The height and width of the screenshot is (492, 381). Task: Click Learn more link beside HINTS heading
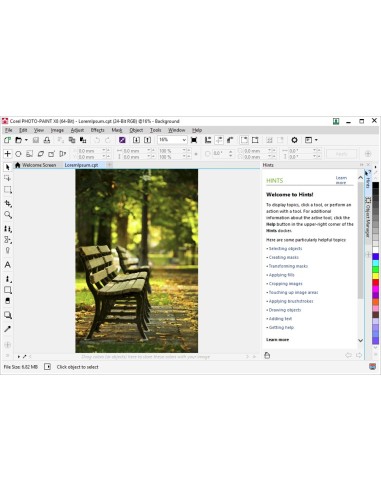[341, 180]
